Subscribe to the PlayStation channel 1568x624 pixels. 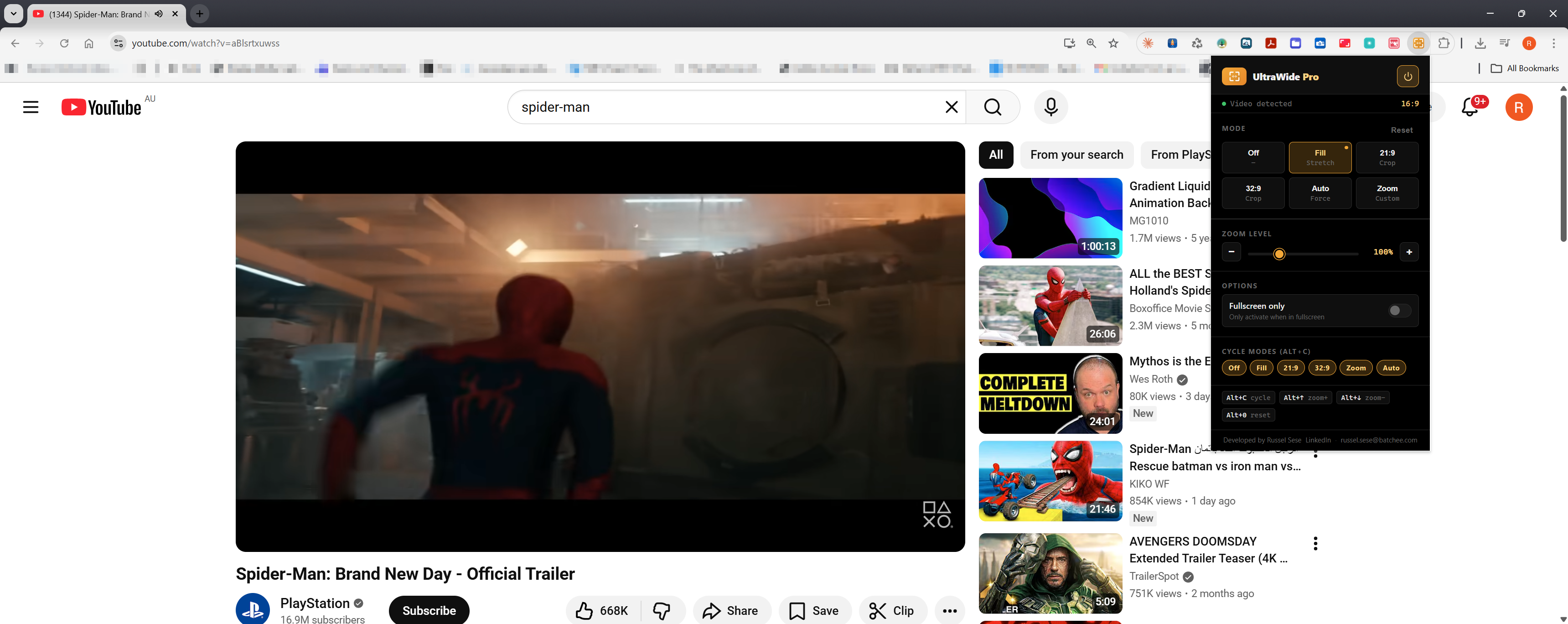pos(429,610)
